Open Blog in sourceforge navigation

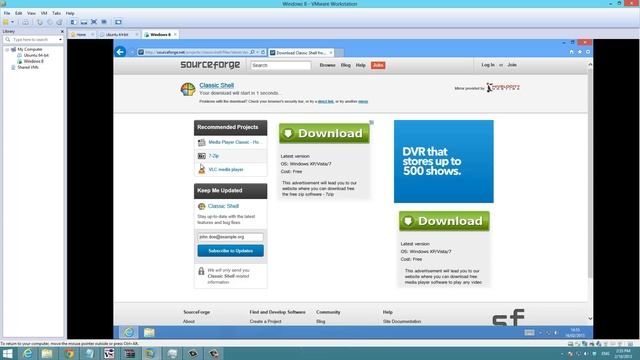pos(346,65)
